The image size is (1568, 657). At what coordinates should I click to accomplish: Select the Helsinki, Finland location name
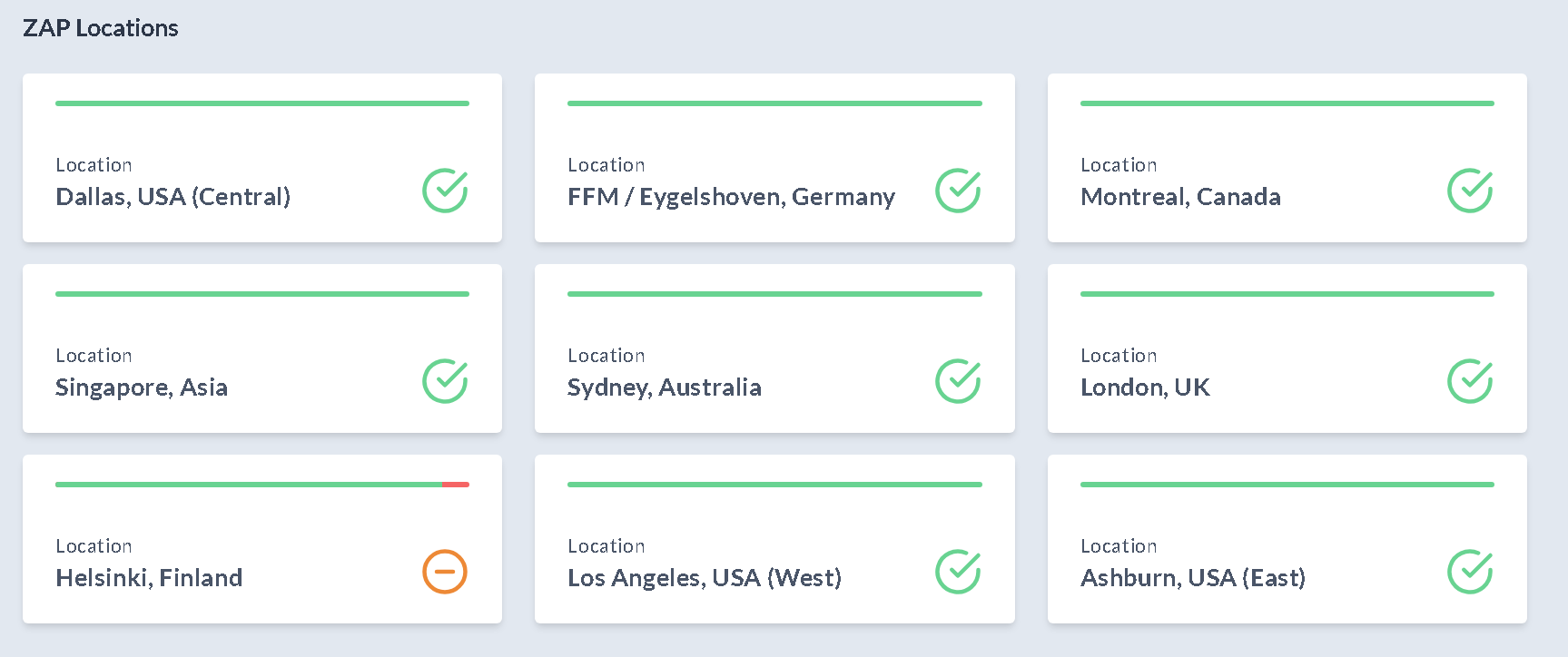149,578
